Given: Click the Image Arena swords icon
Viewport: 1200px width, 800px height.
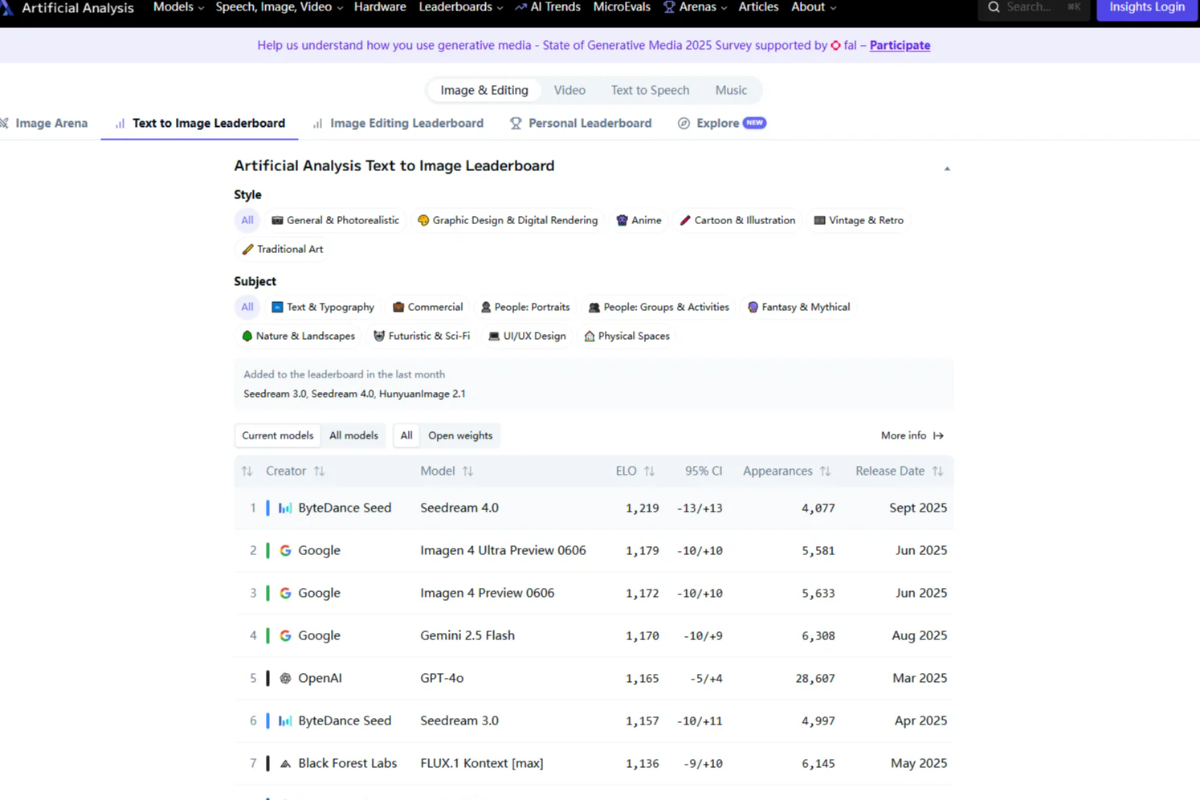Looking at the screenshot, I should tap(5, 123).
